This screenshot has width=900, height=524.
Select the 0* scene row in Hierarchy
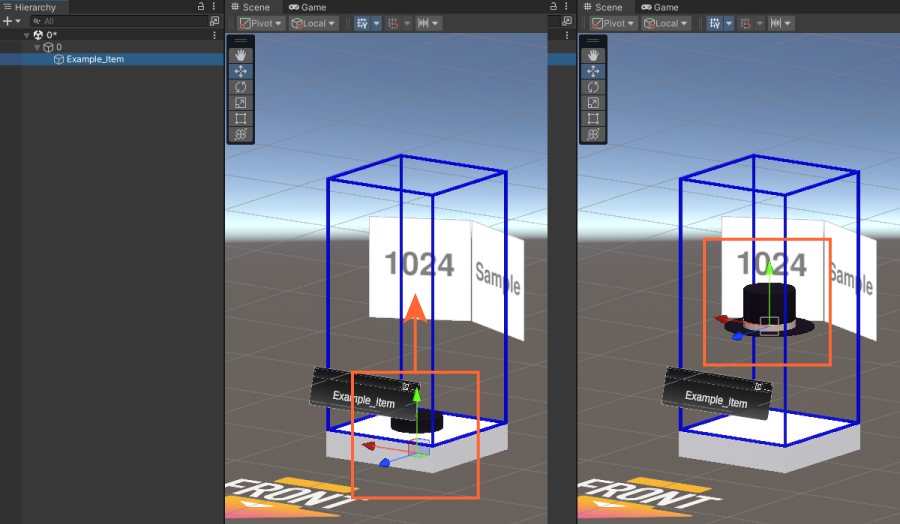[x=112, y=35]
